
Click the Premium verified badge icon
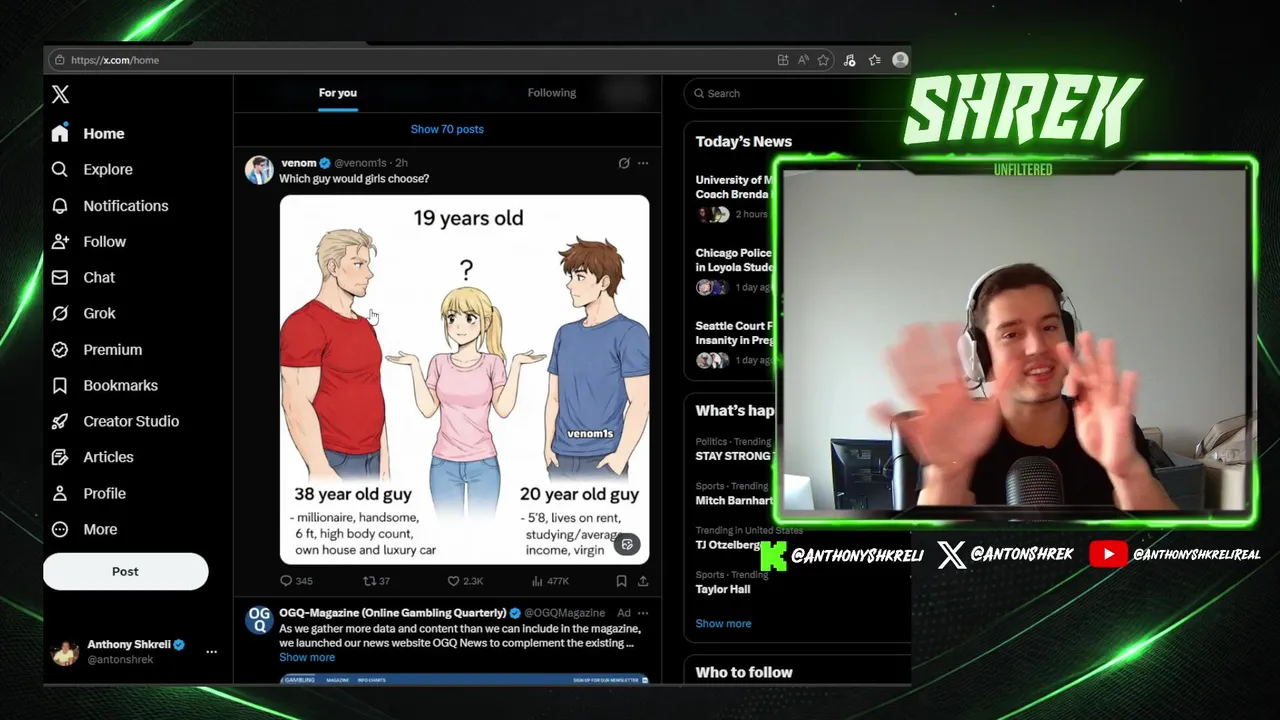tap(60, 349)
